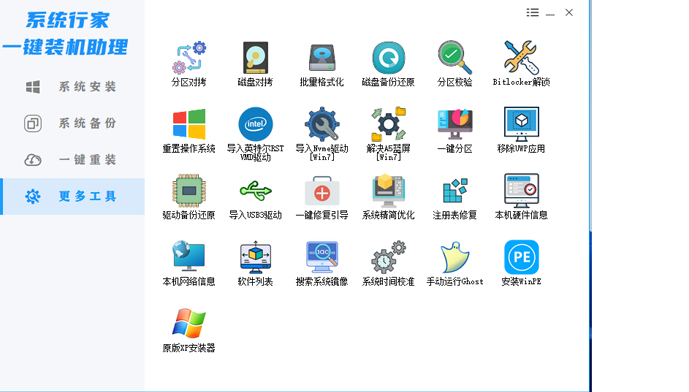
Task: Open the list menu button in title bar
Action: point(533,13)
